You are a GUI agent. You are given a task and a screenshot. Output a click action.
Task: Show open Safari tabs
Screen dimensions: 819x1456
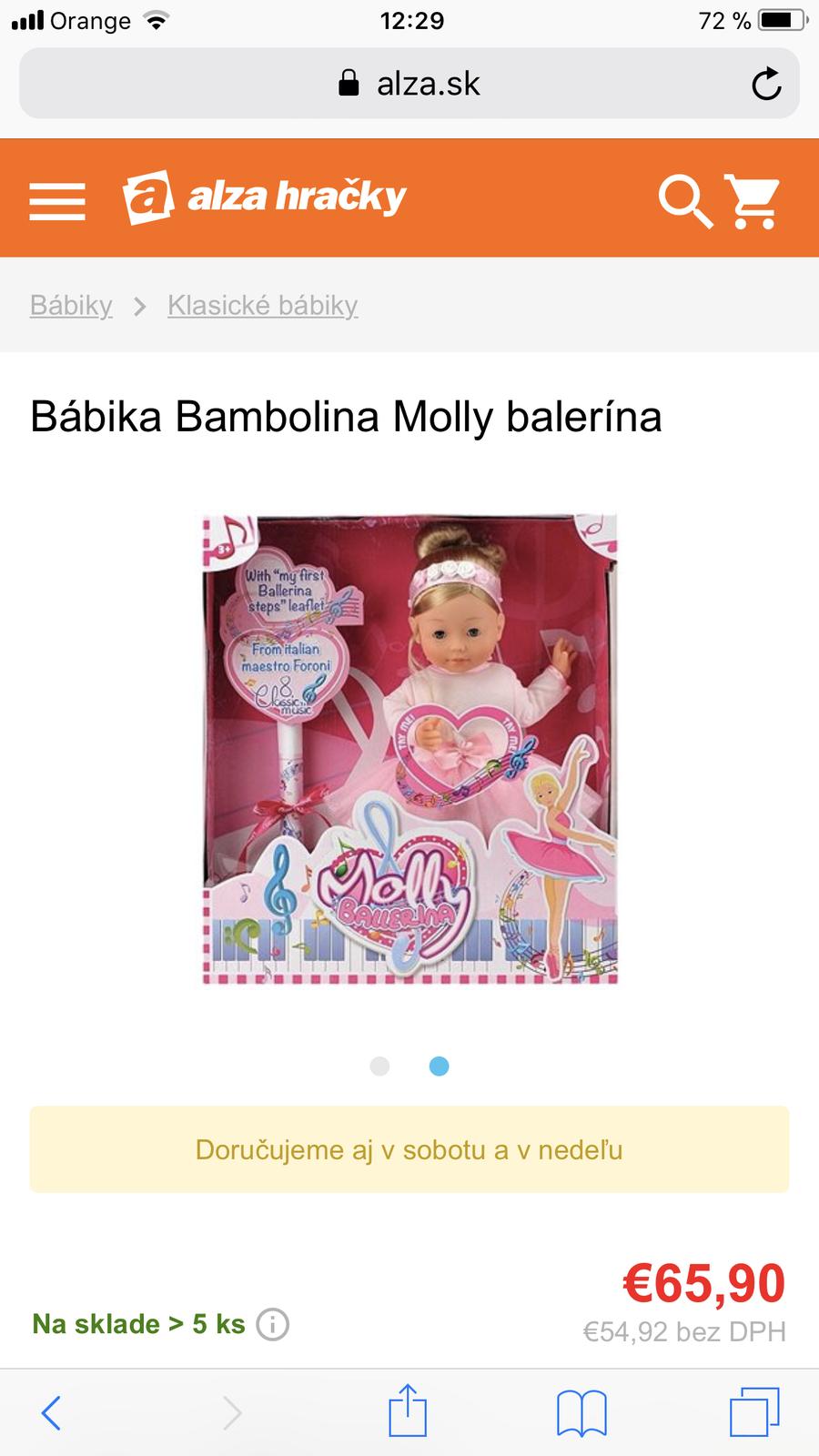point(754,1412)
